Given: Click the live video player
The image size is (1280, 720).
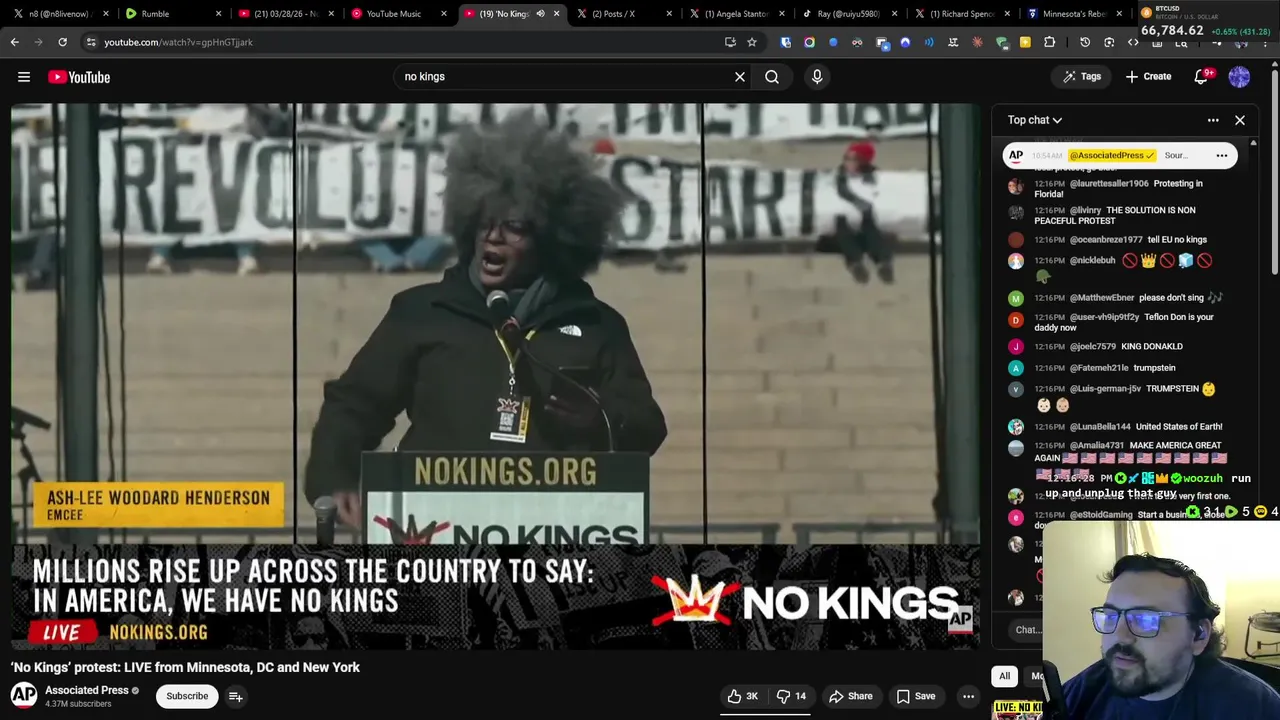Looking at the screenshot, I should tap(496, 376).
